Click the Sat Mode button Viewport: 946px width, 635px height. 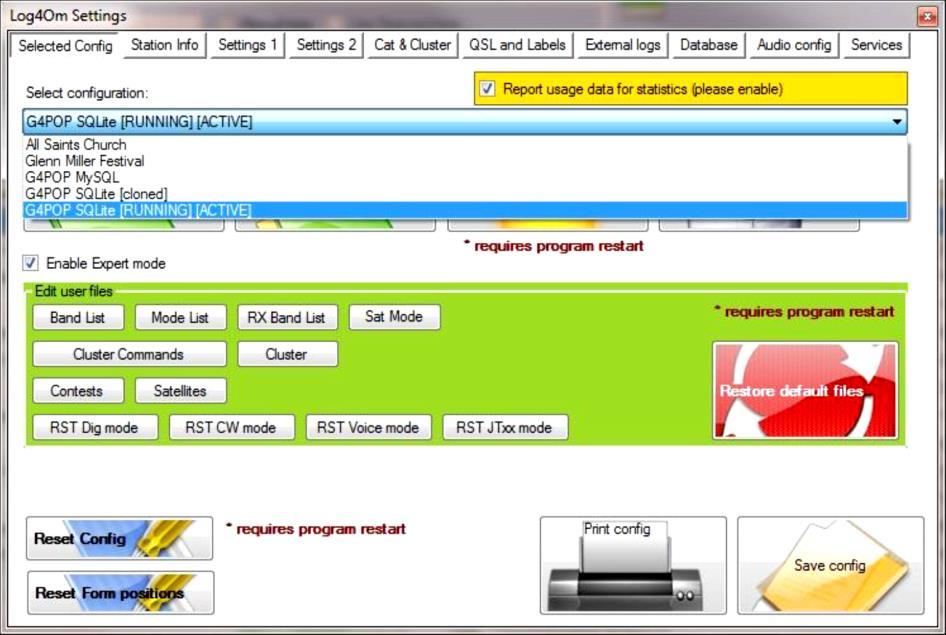(394, 317)
